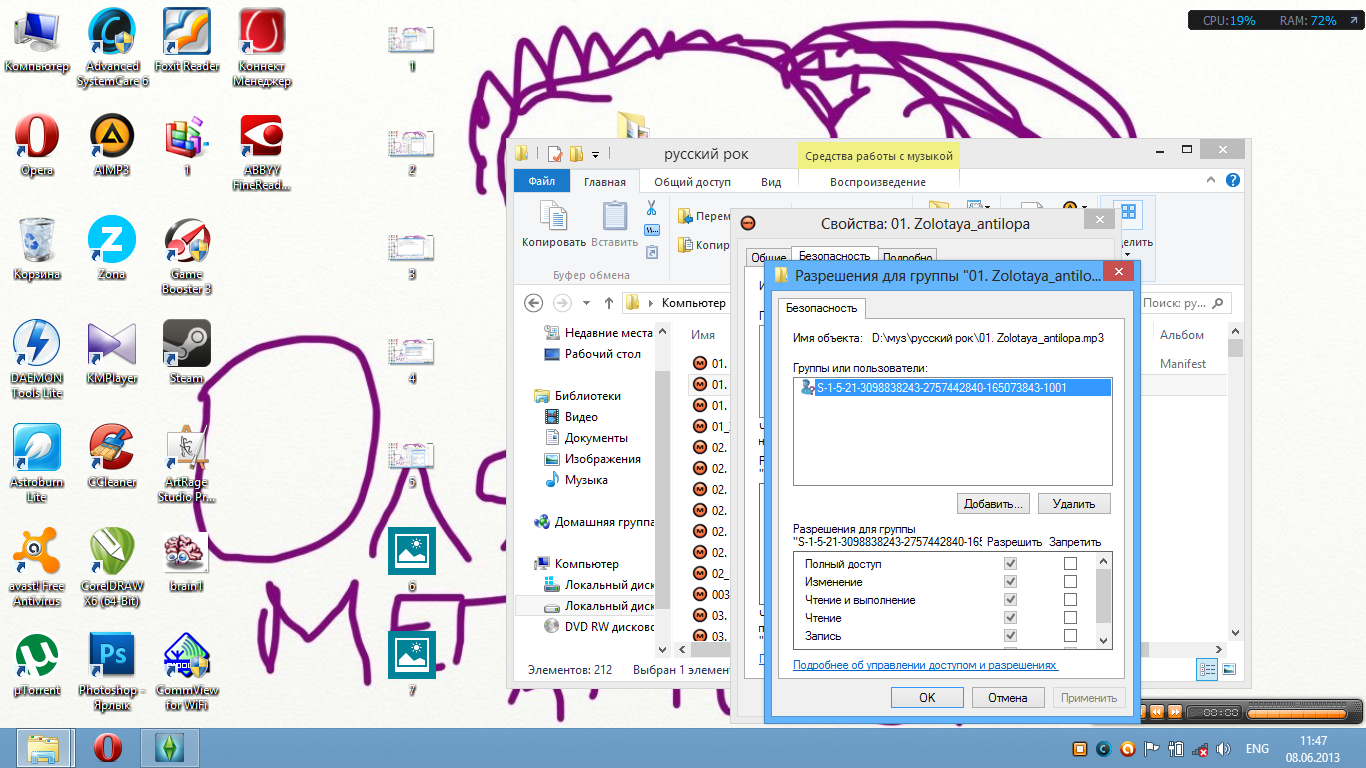Viewport: 1366px width, 768px height.
Task: Click the volume speaker tray icon
Action: 1223,748
